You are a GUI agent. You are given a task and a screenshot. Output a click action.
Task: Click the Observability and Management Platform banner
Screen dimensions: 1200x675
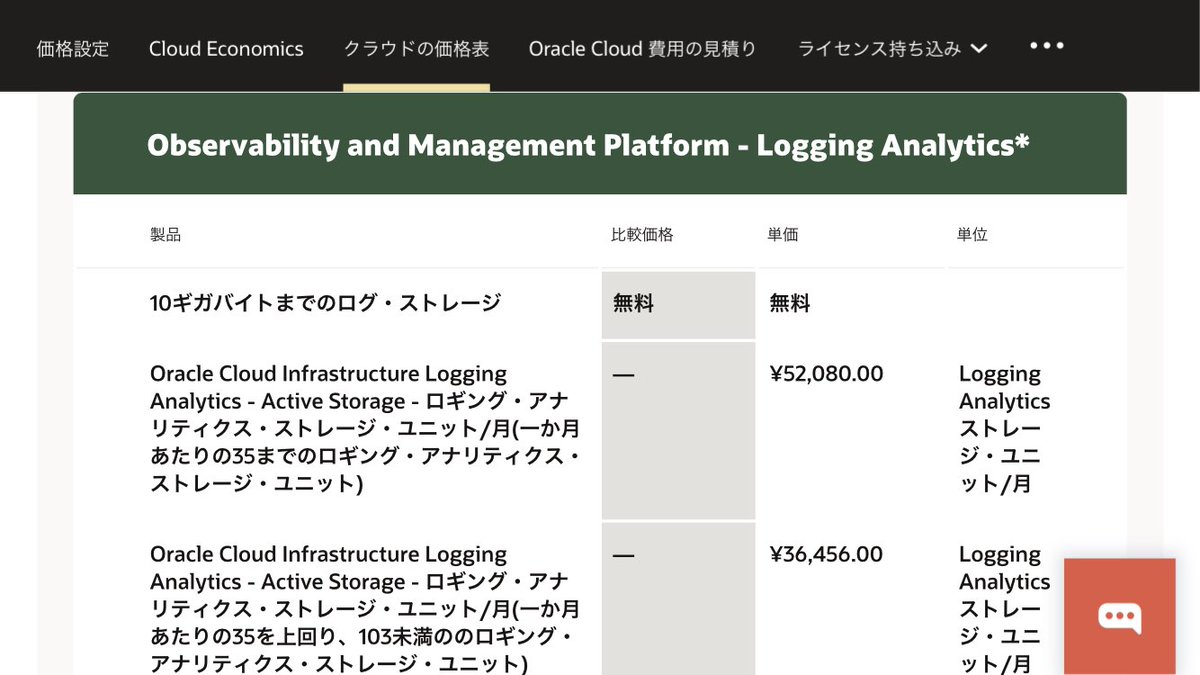click(600, 144)
